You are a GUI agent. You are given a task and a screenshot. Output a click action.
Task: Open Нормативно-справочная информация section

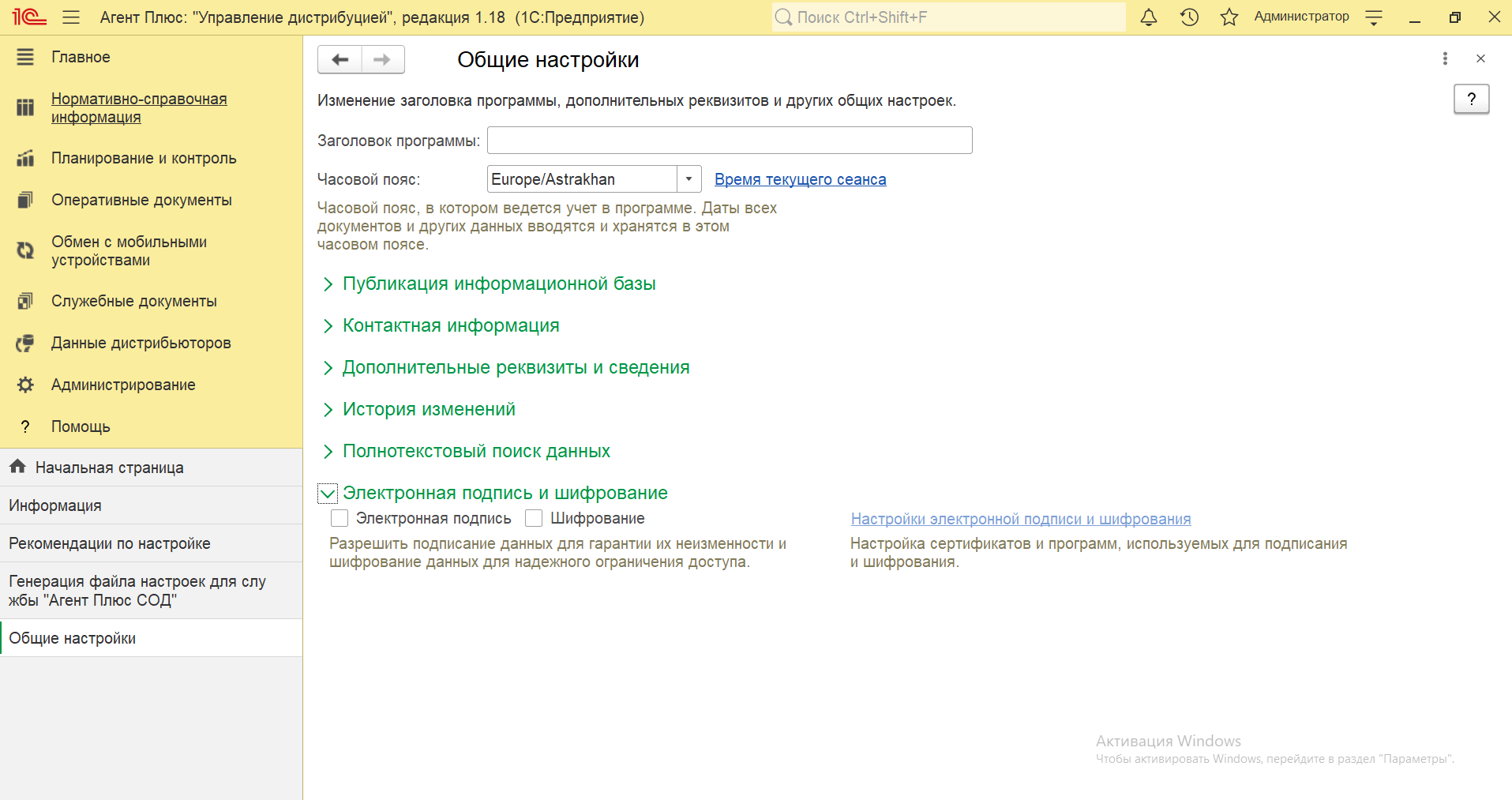pyautogui.click(x=139, y=107)
